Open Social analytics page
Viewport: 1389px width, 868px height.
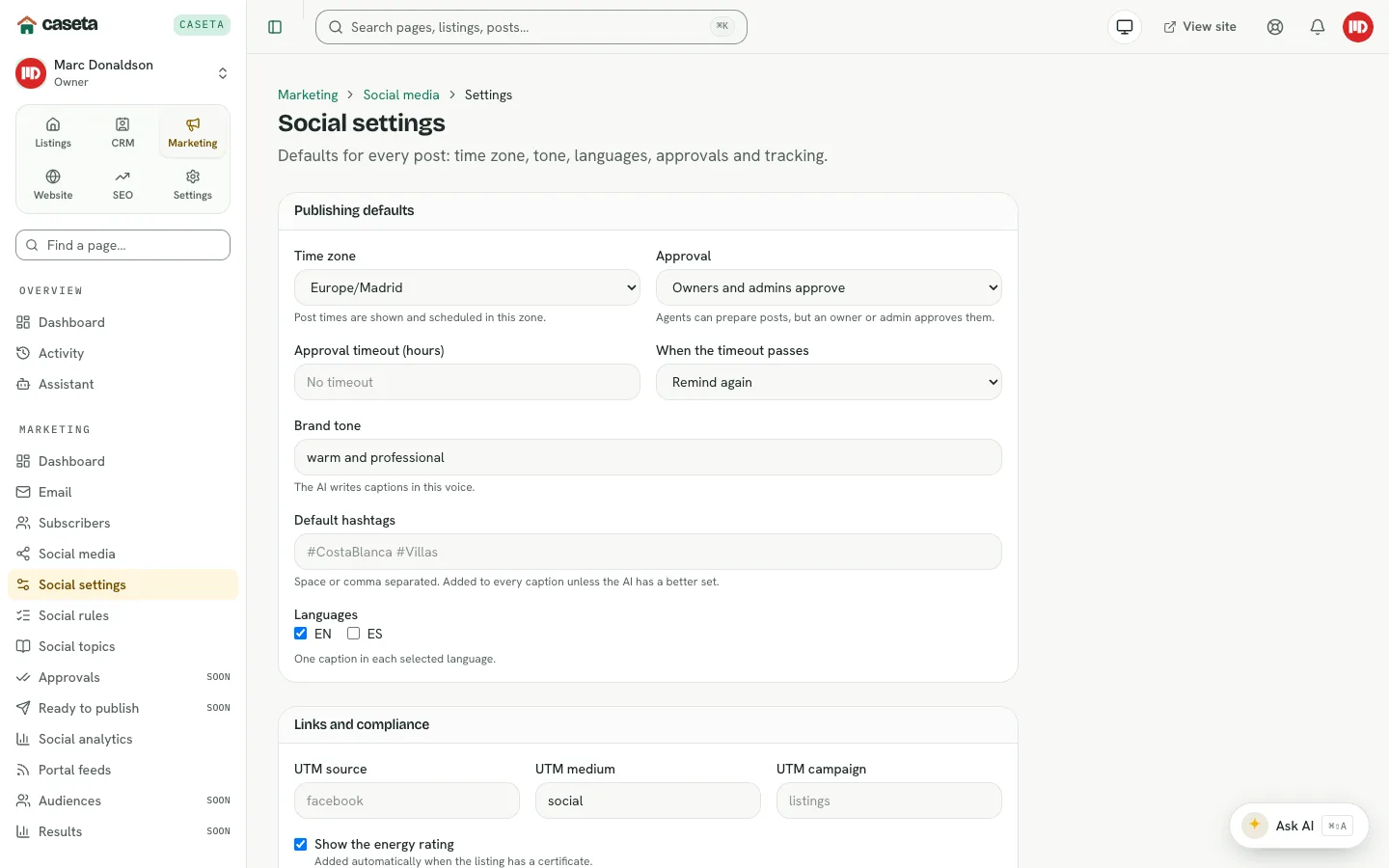[x=123, y=739]
